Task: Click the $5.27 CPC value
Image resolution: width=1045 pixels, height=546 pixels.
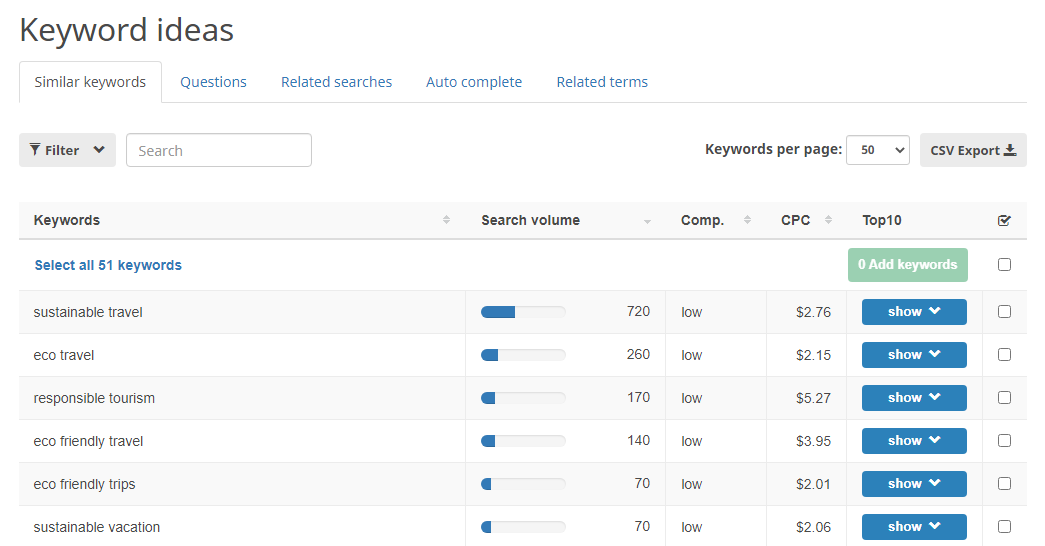Action: click(x=813, y=398)
